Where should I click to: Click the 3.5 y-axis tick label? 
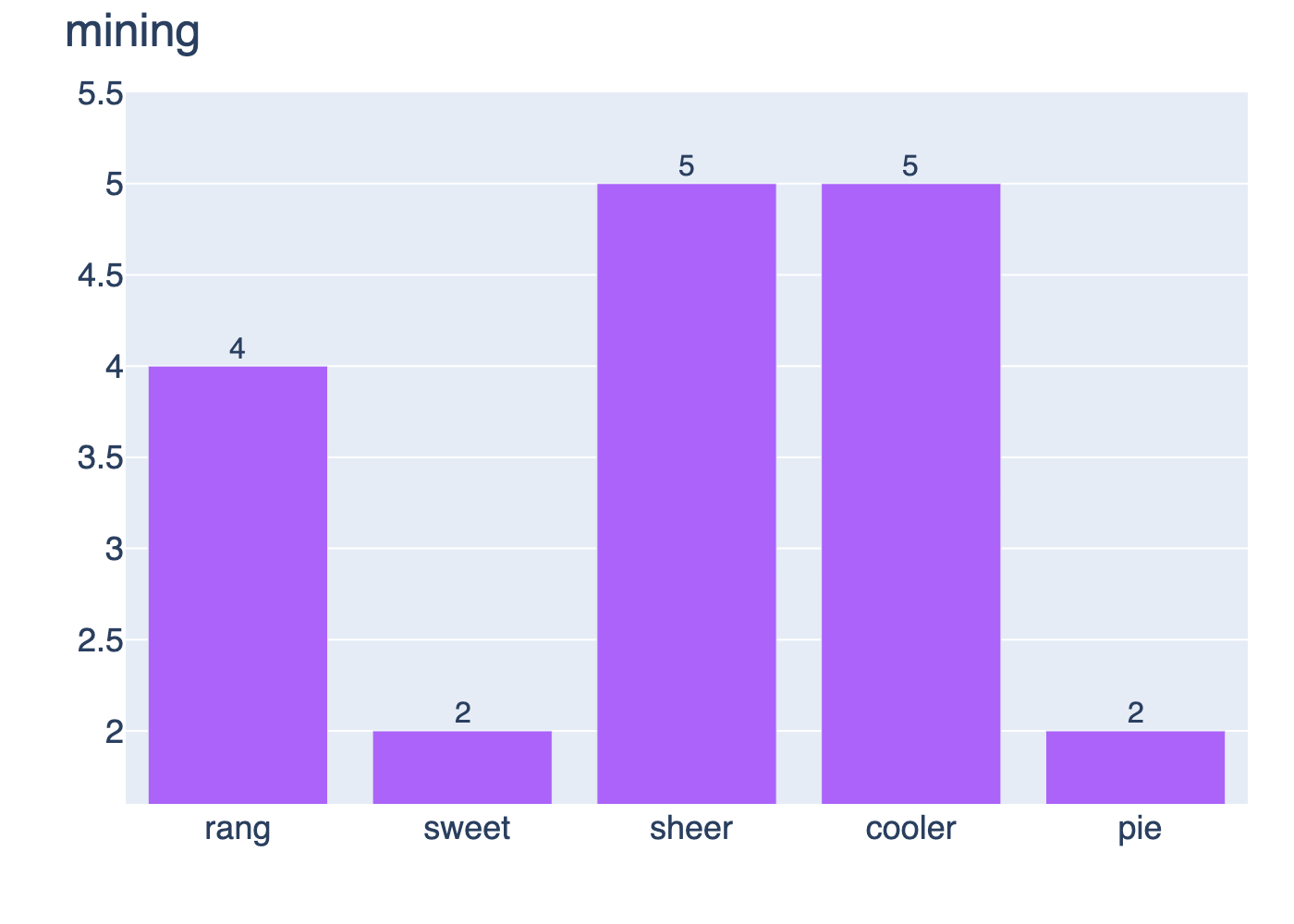101,458
